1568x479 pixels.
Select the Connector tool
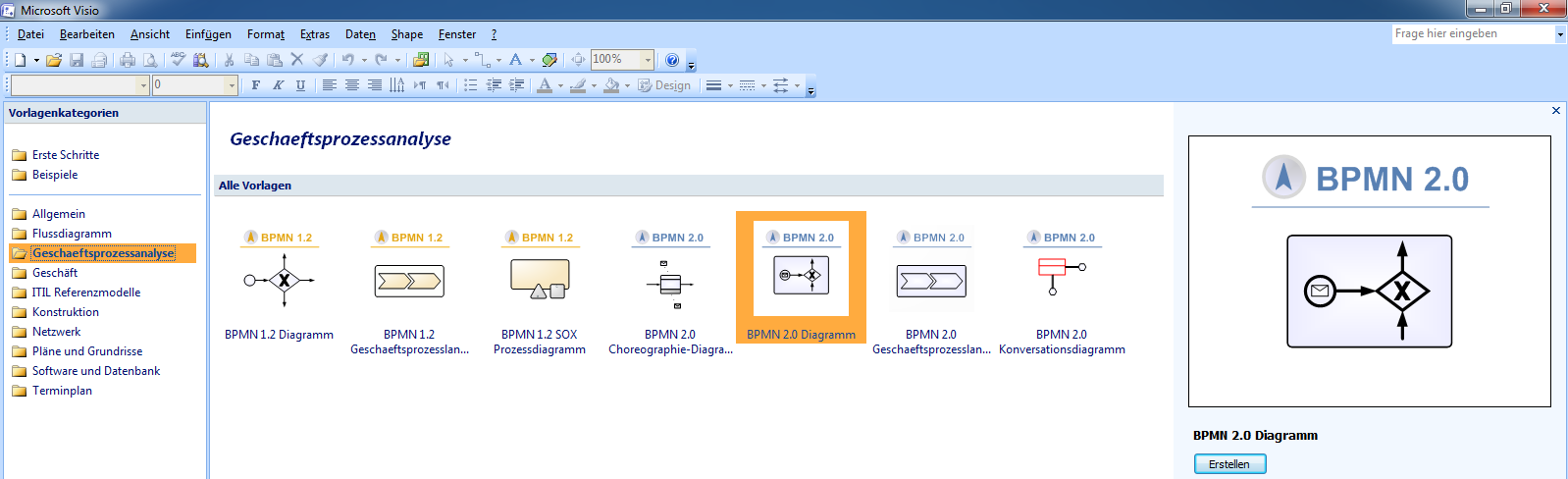coord(482,60)
